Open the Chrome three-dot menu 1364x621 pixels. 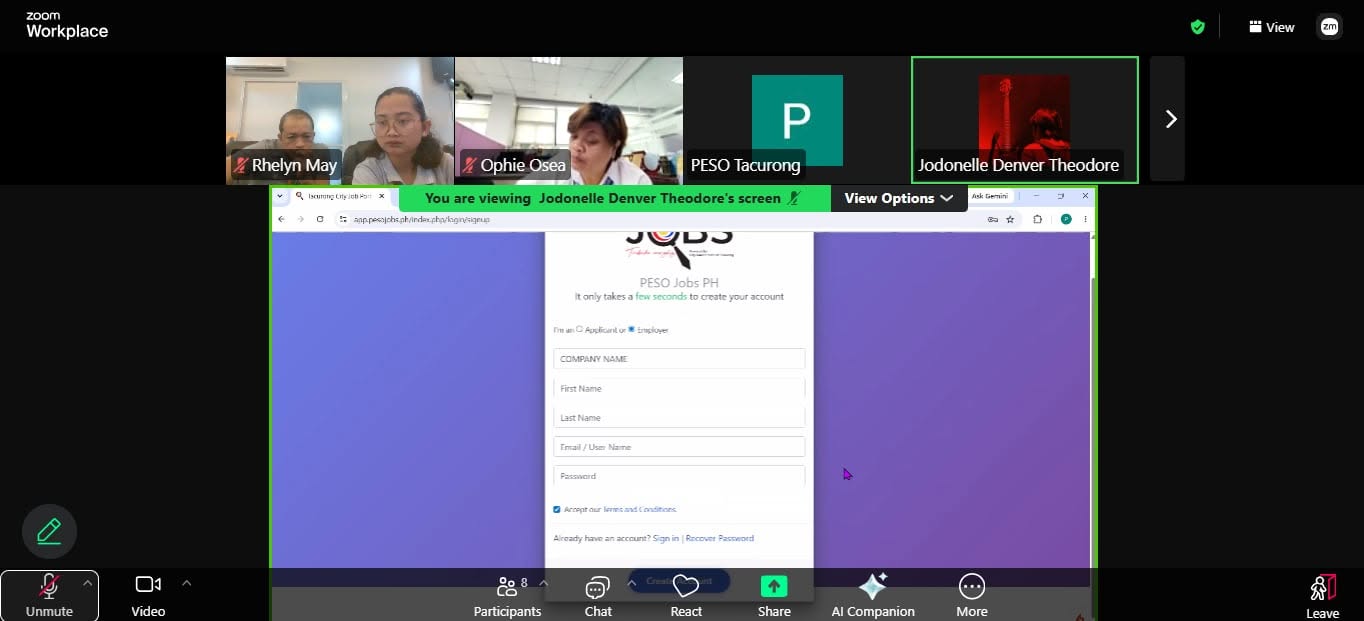click(1086, 219)
